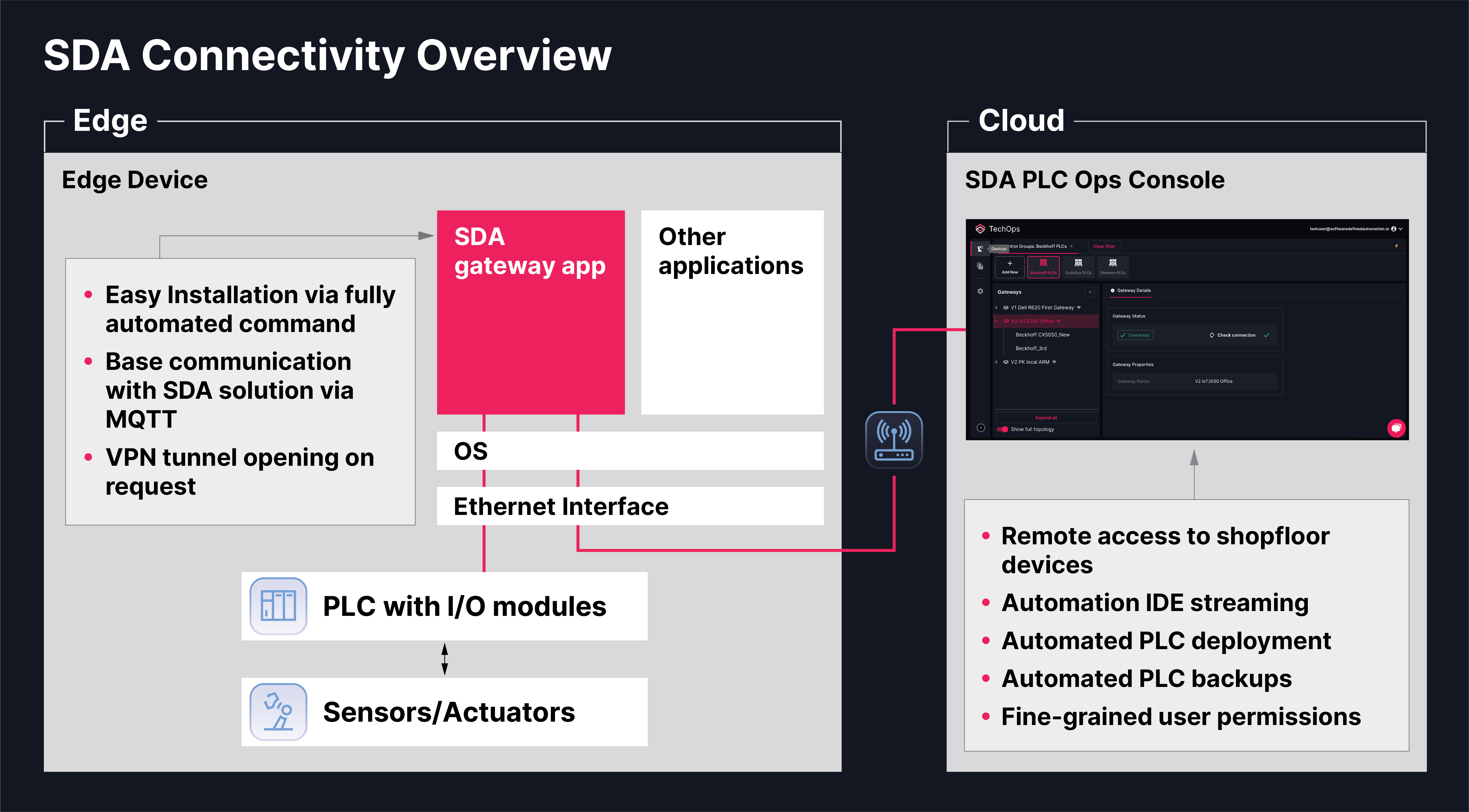
Task: Open the pink chat bubble widget
Action: tap(1396, 428)
